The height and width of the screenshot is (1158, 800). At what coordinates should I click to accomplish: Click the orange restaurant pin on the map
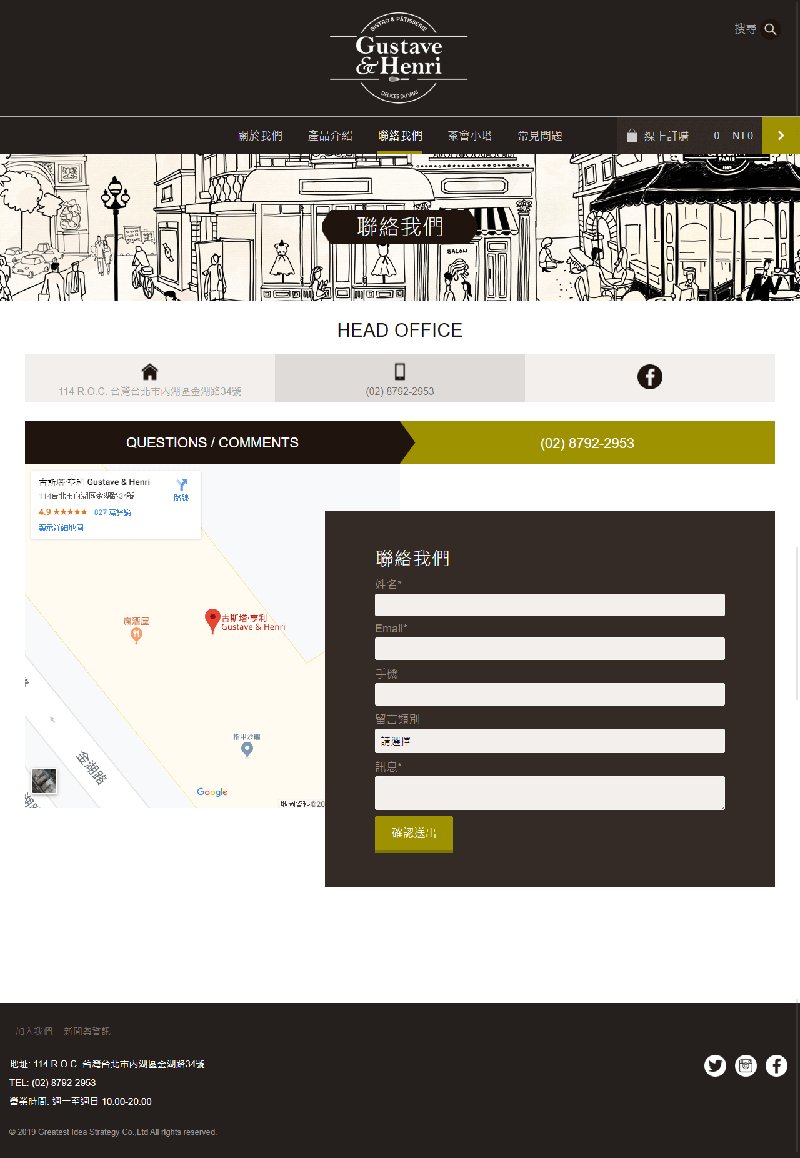pos(136,635)
